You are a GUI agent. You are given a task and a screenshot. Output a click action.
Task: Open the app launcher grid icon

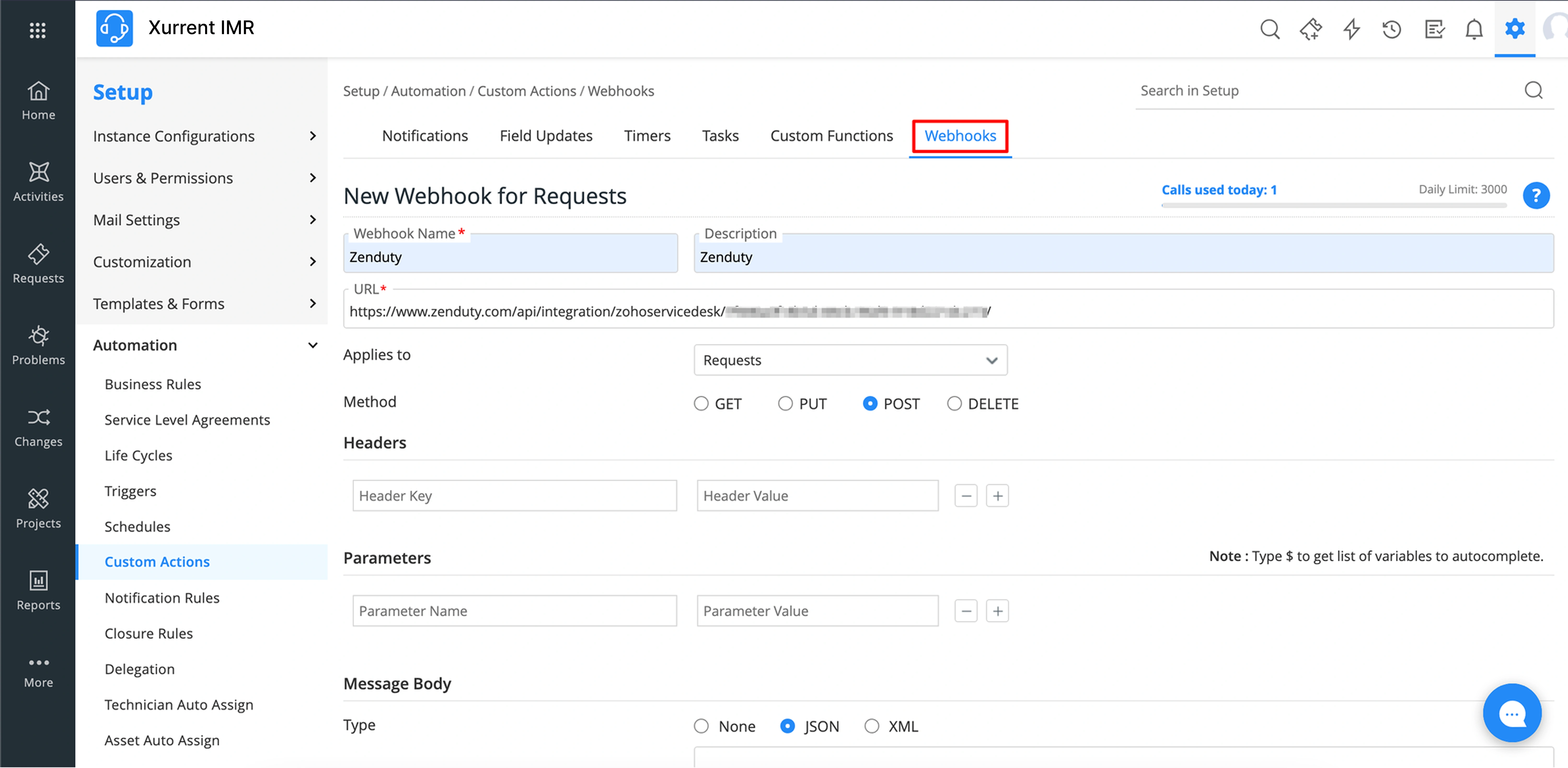(38, 30)
